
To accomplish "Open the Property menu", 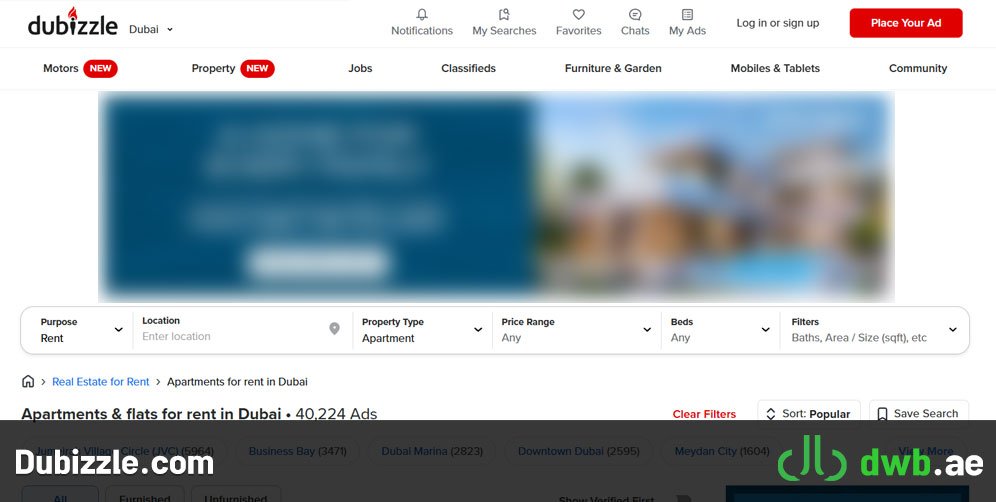I will click(x=232, y=69).
